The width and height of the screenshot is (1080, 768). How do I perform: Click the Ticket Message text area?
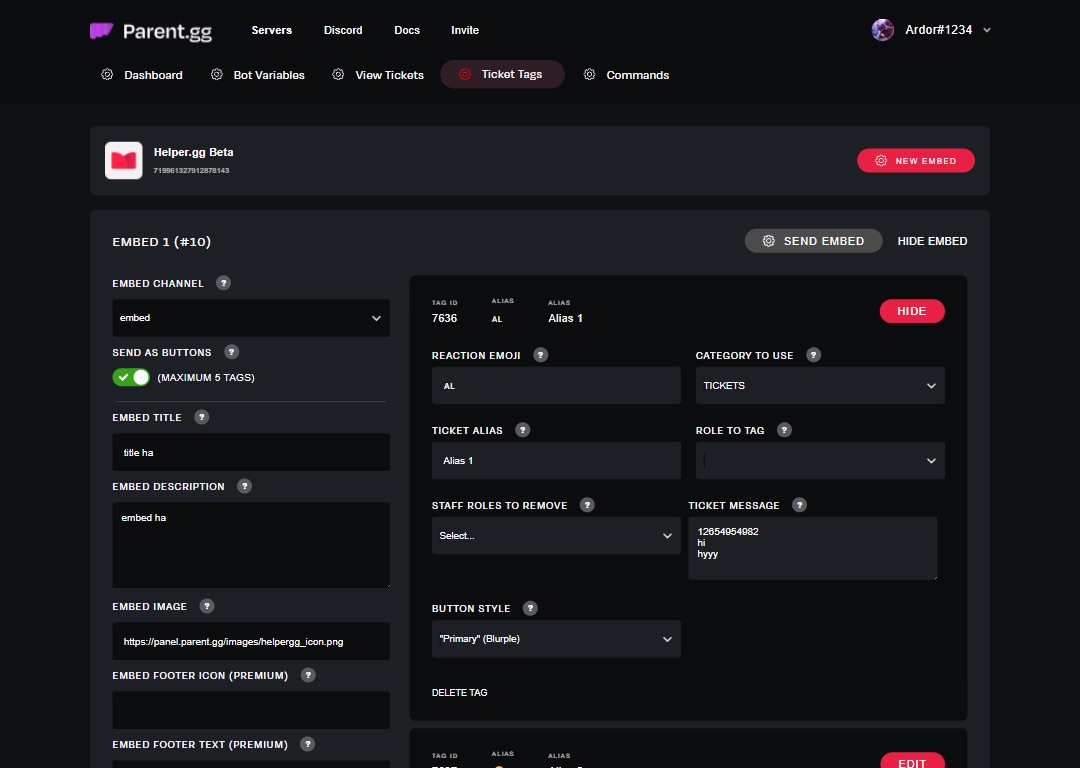click(x=813, y=548)
